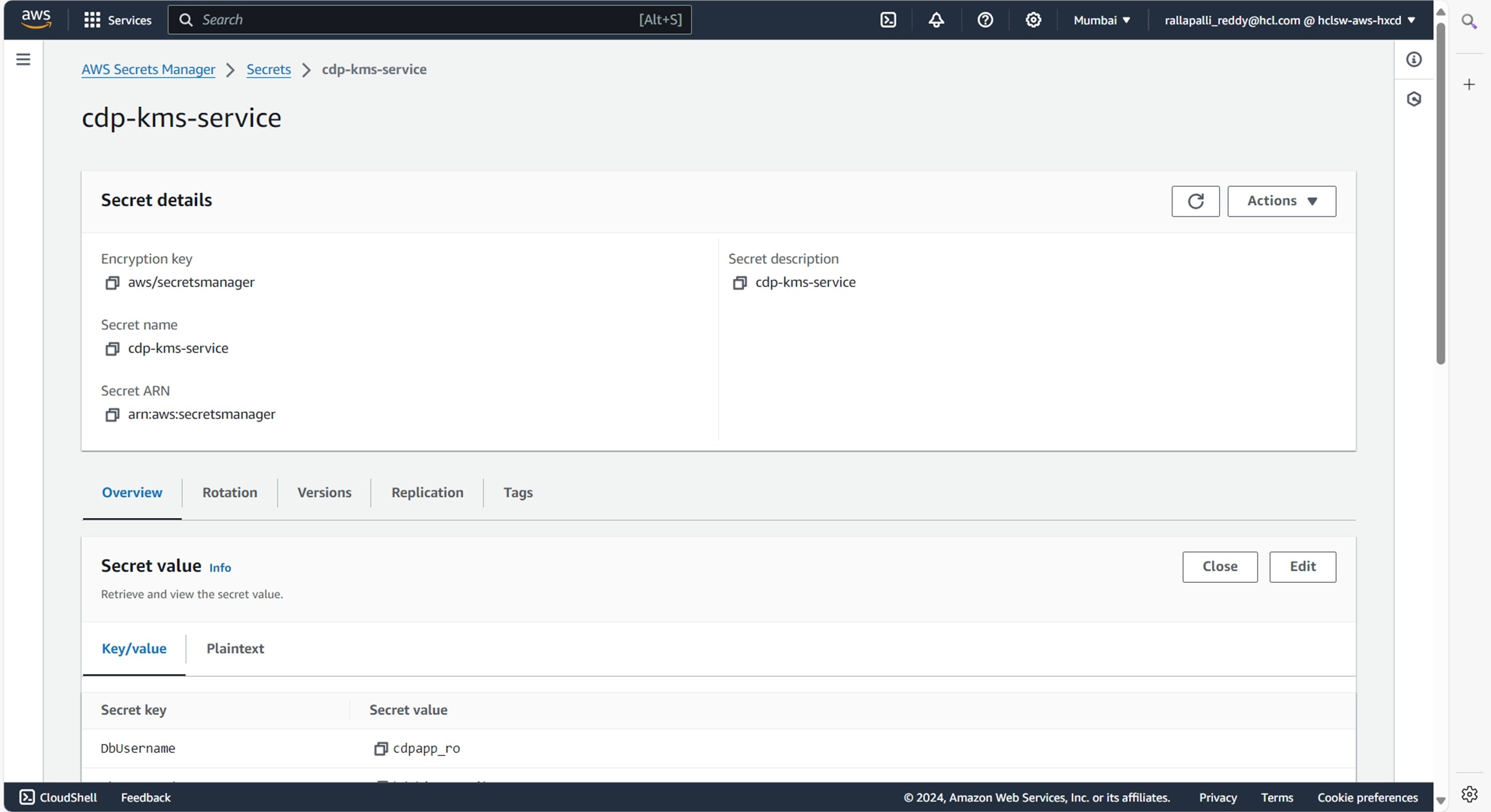
Task: Switch to the Plaintext tab
Action: point(235,649)
